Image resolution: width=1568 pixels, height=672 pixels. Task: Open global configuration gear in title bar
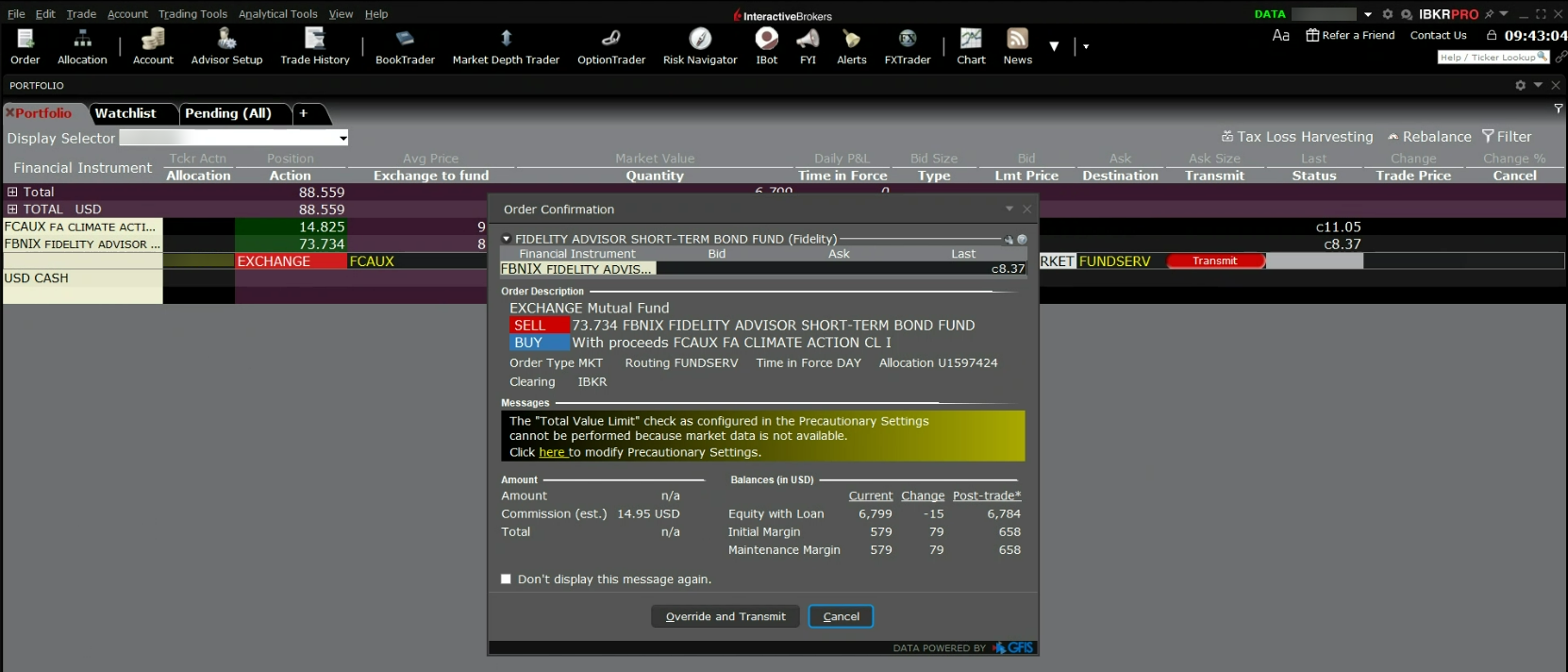tap(1387, 14)
